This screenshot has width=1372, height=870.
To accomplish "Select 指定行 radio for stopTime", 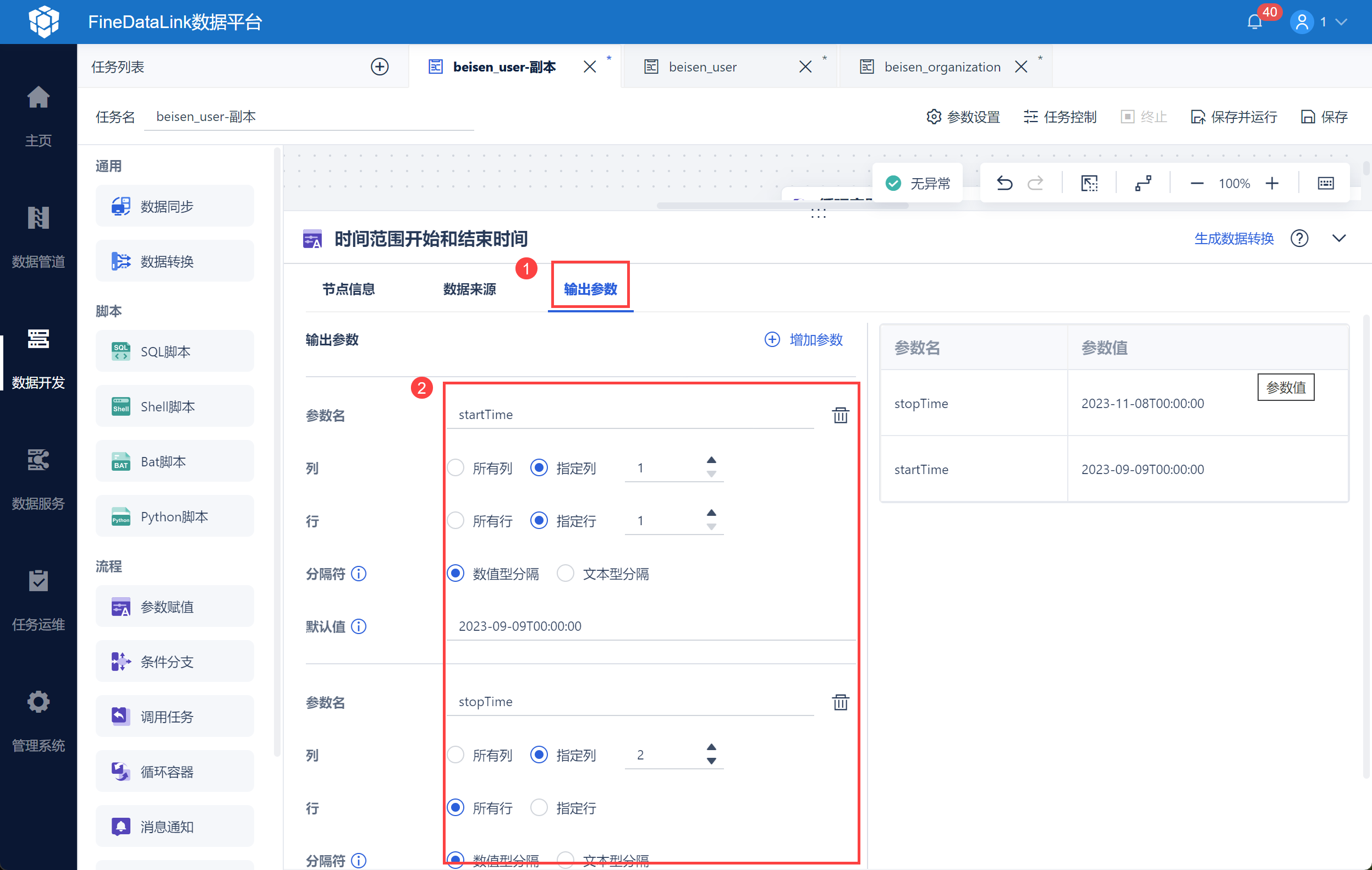I will pos(539,807).
